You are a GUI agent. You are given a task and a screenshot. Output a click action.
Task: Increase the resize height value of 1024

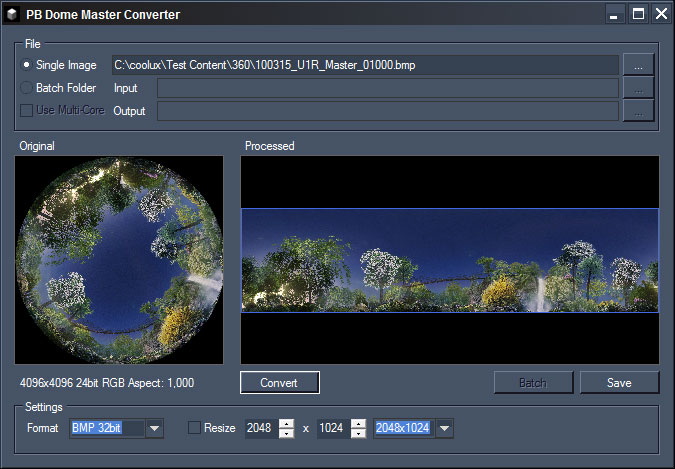pyautogui.click(x=357, y=423)
